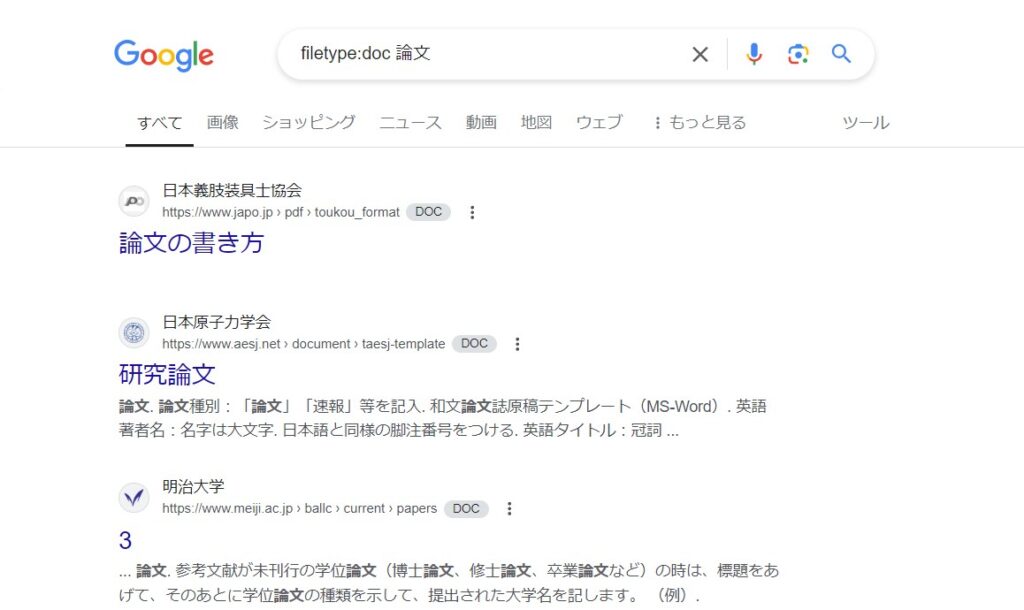Click the 日本義肢装具士協会 site favicon
The height and width of the screenshot is (610, 1024).
pos(134,201)
